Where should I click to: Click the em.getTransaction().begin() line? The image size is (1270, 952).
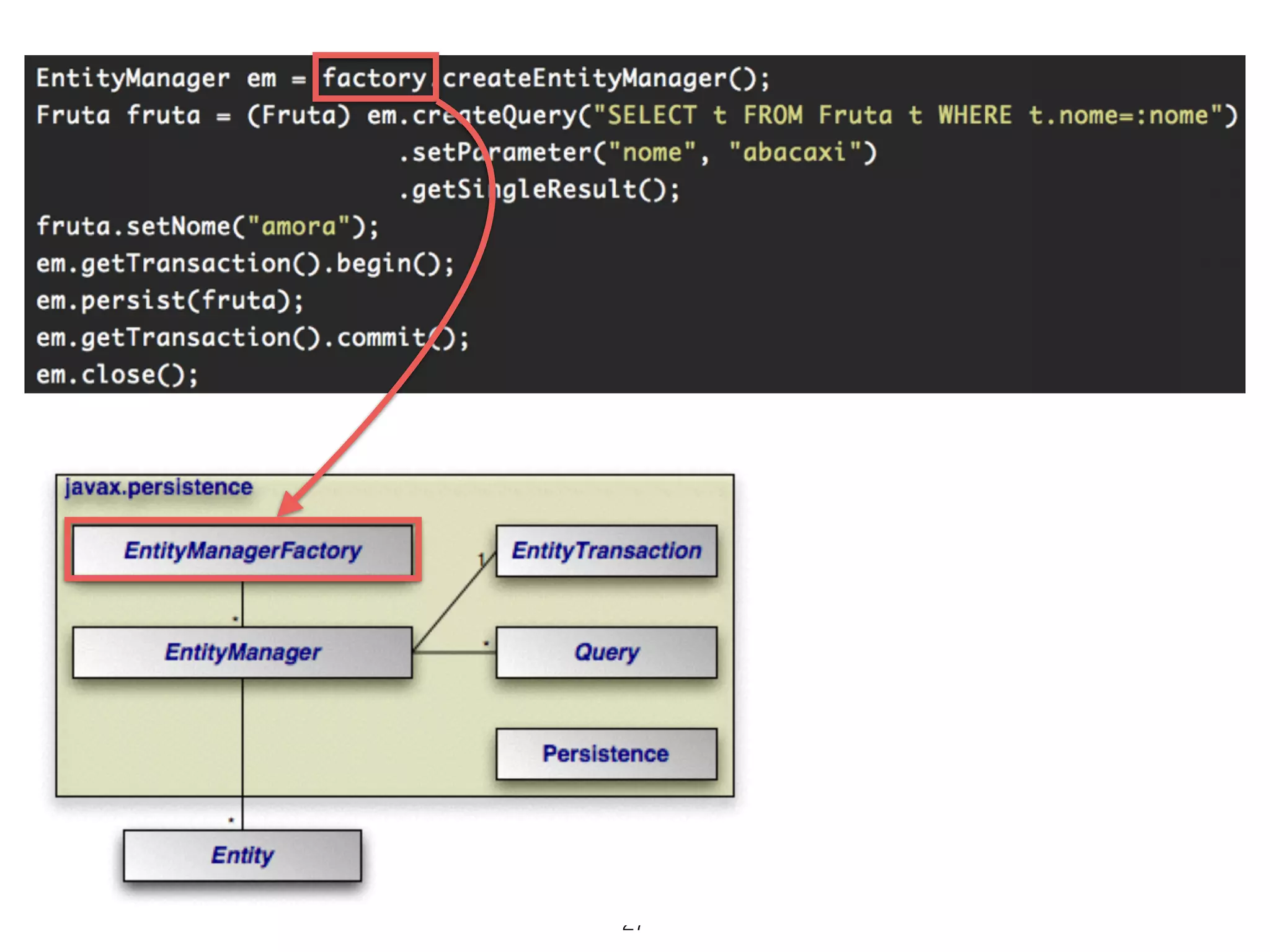tap(245, 264)
